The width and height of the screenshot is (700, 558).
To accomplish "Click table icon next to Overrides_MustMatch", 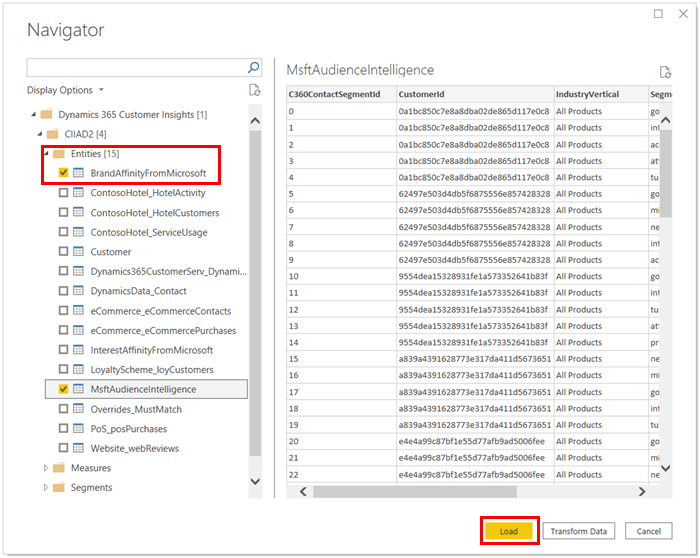I will pos(79,408).
